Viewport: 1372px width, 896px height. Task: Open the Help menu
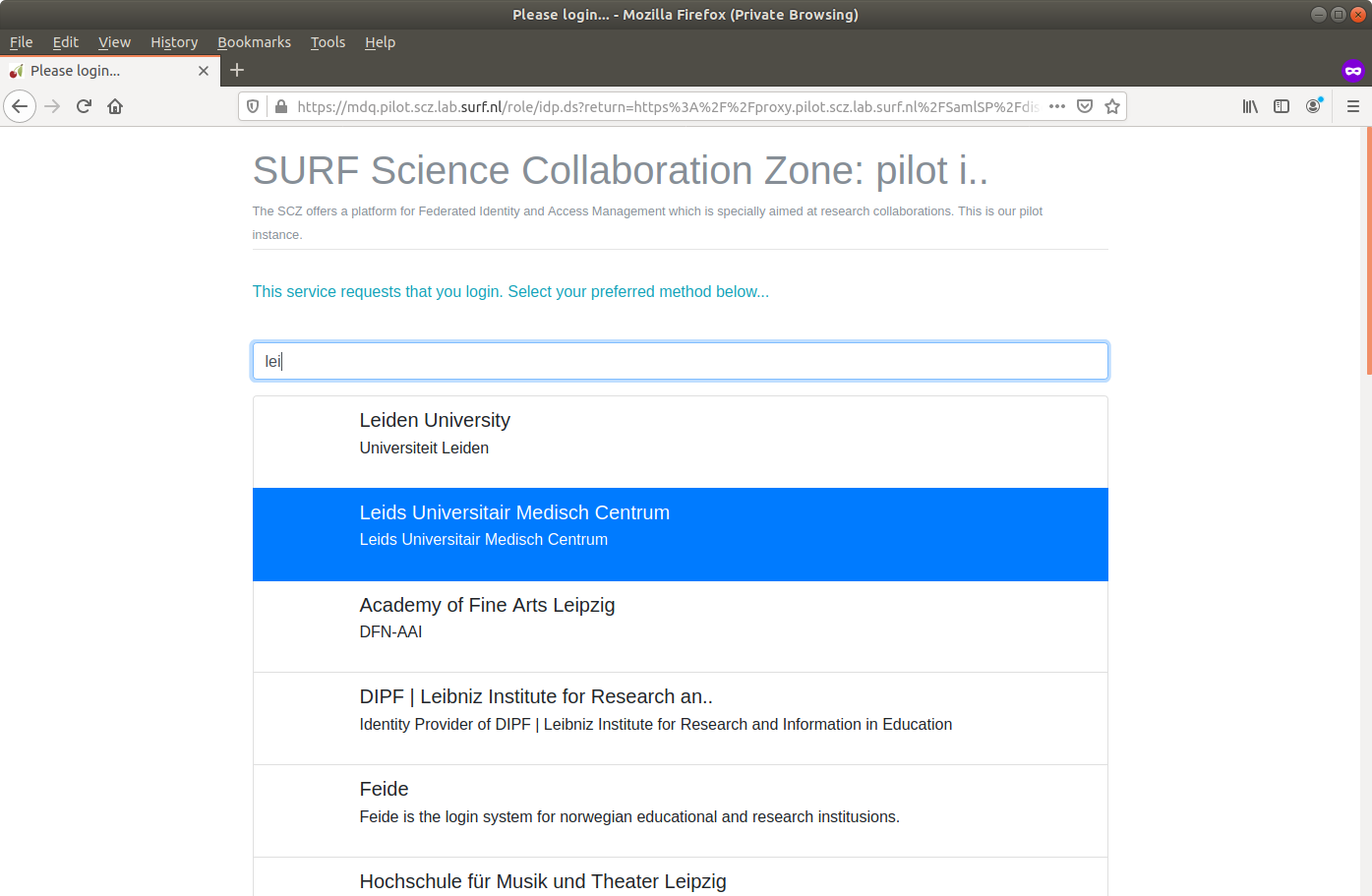(380, 42)
